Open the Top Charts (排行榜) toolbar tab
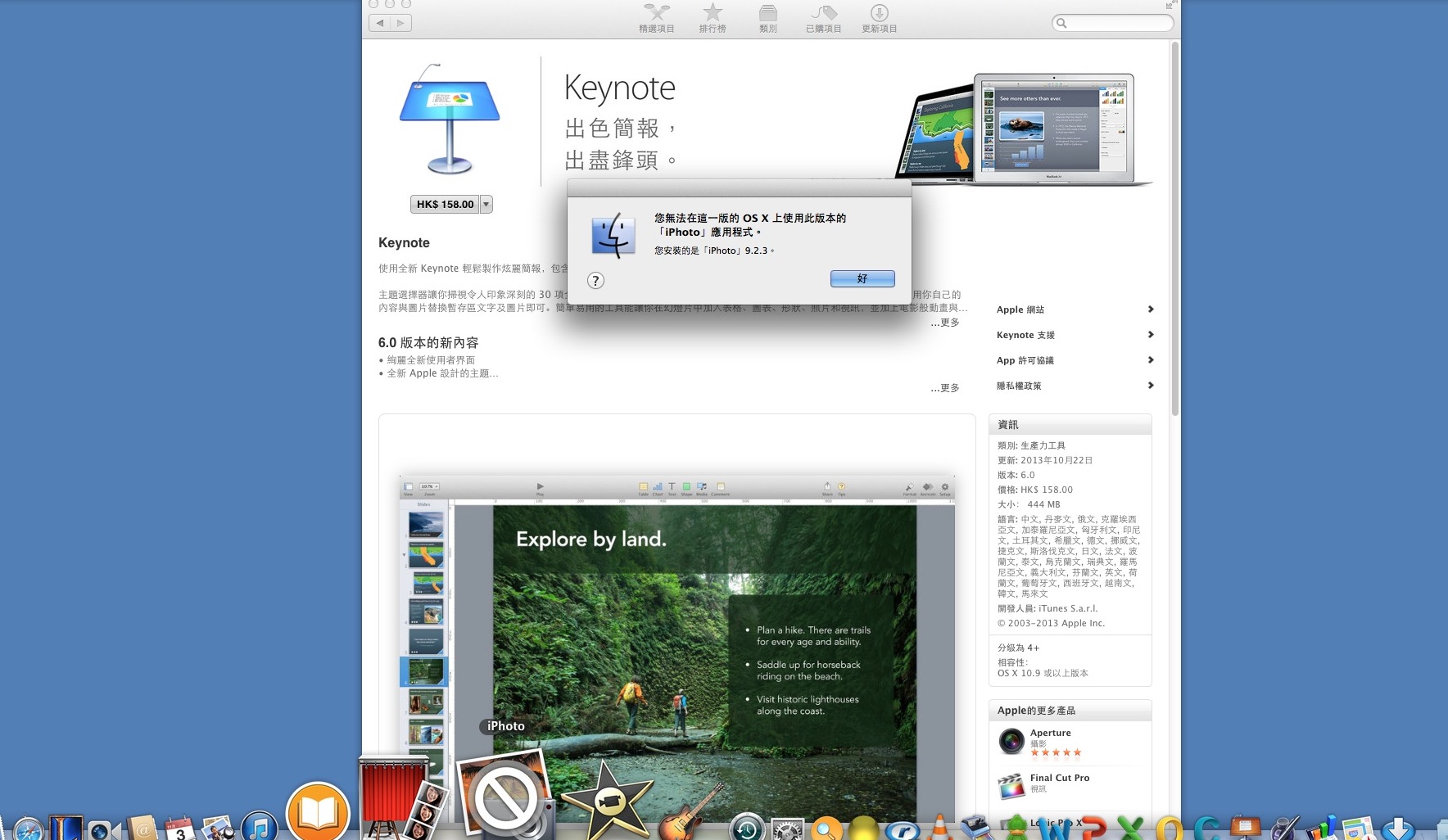 pyautogui.click(x=713, y=18)
